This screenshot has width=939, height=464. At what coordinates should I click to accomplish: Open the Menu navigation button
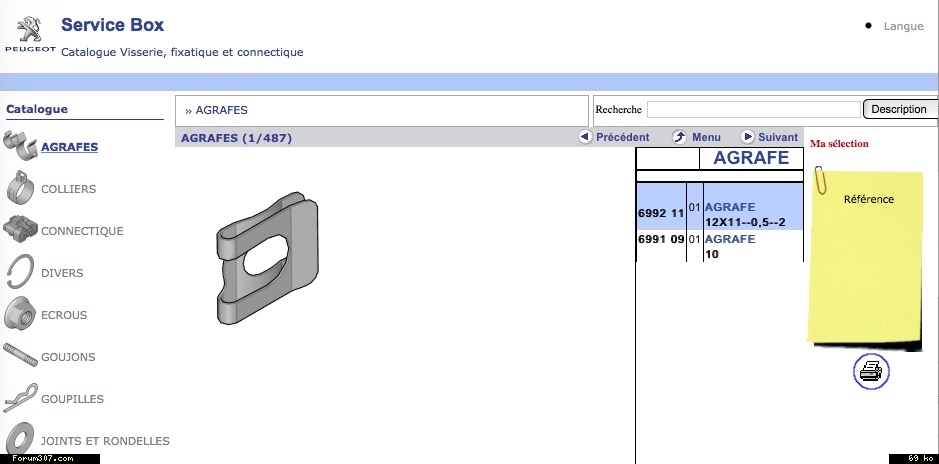pos(696,137)
